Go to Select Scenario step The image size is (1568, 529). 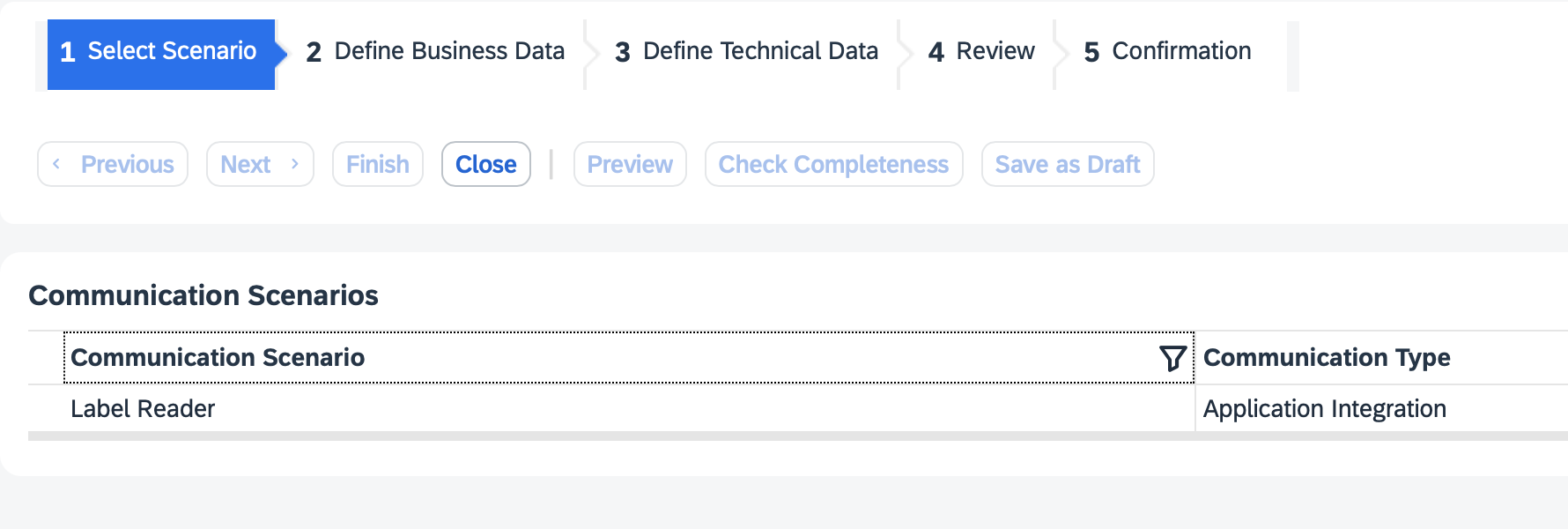click(159, 52)
